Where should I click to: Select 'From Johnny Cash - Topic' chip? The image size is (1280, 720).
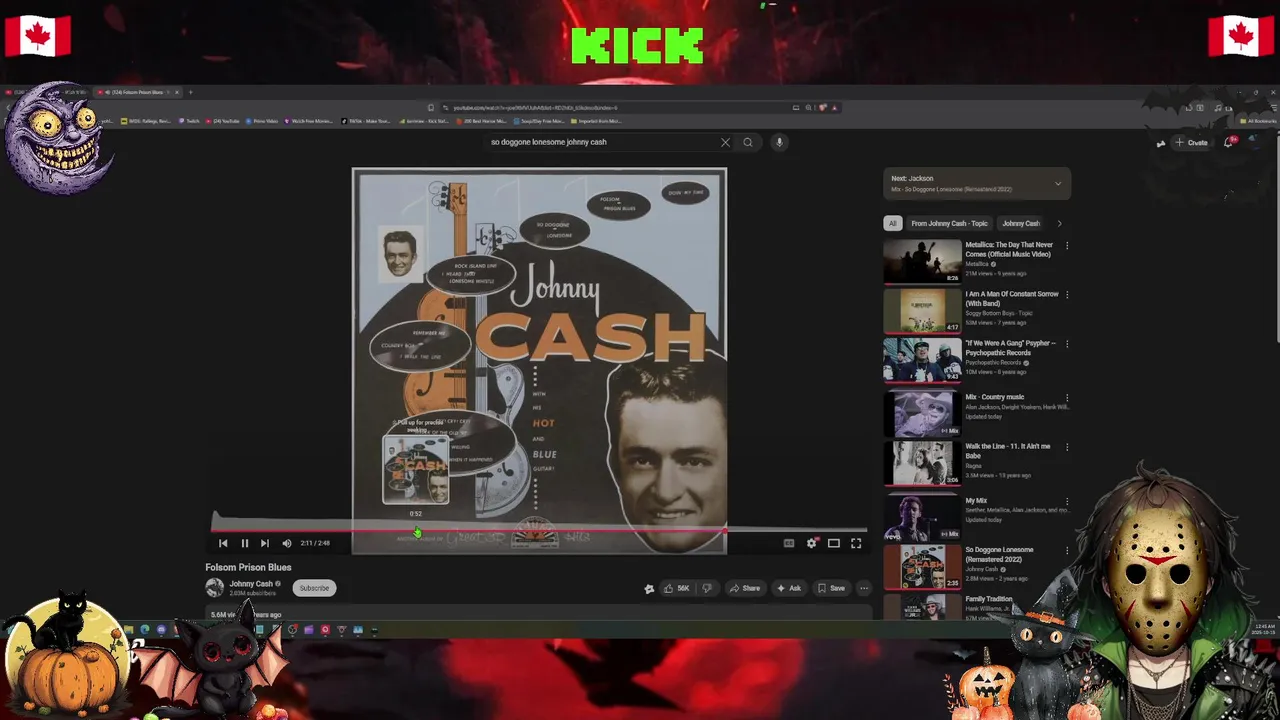point(949,223)
